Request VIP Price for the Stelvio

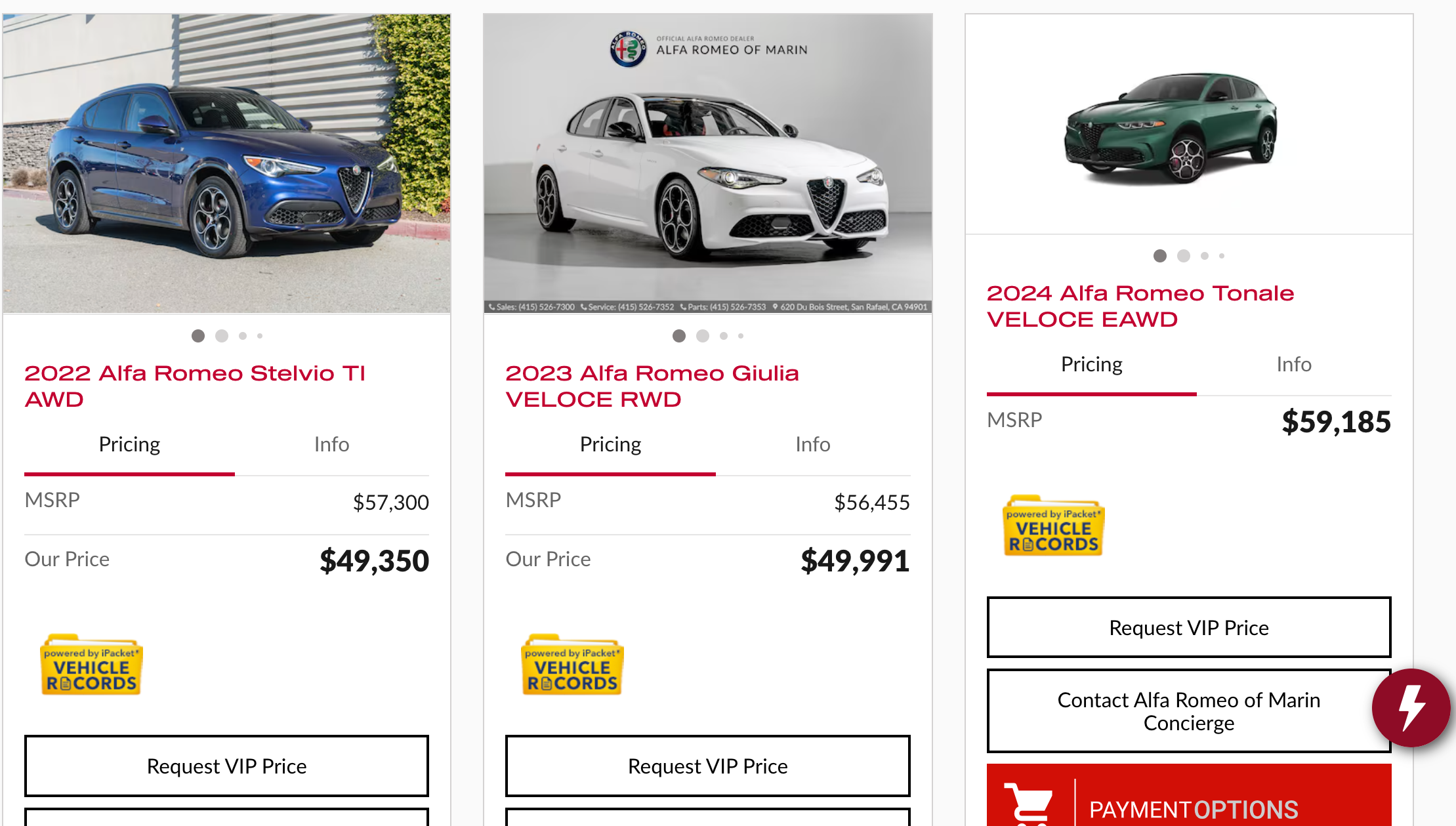[x=226, y=766]
